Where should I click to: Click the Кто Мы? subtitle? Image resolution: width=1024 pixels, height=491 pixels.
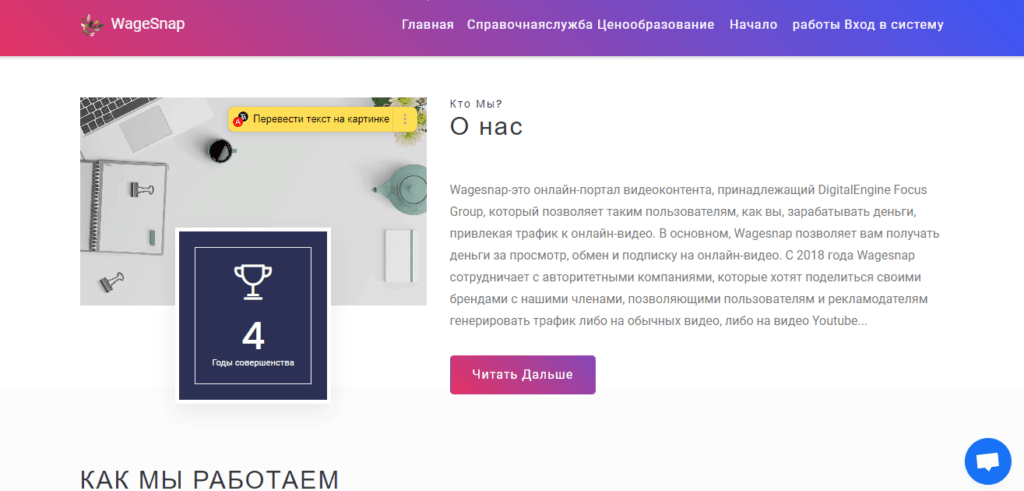476,103
